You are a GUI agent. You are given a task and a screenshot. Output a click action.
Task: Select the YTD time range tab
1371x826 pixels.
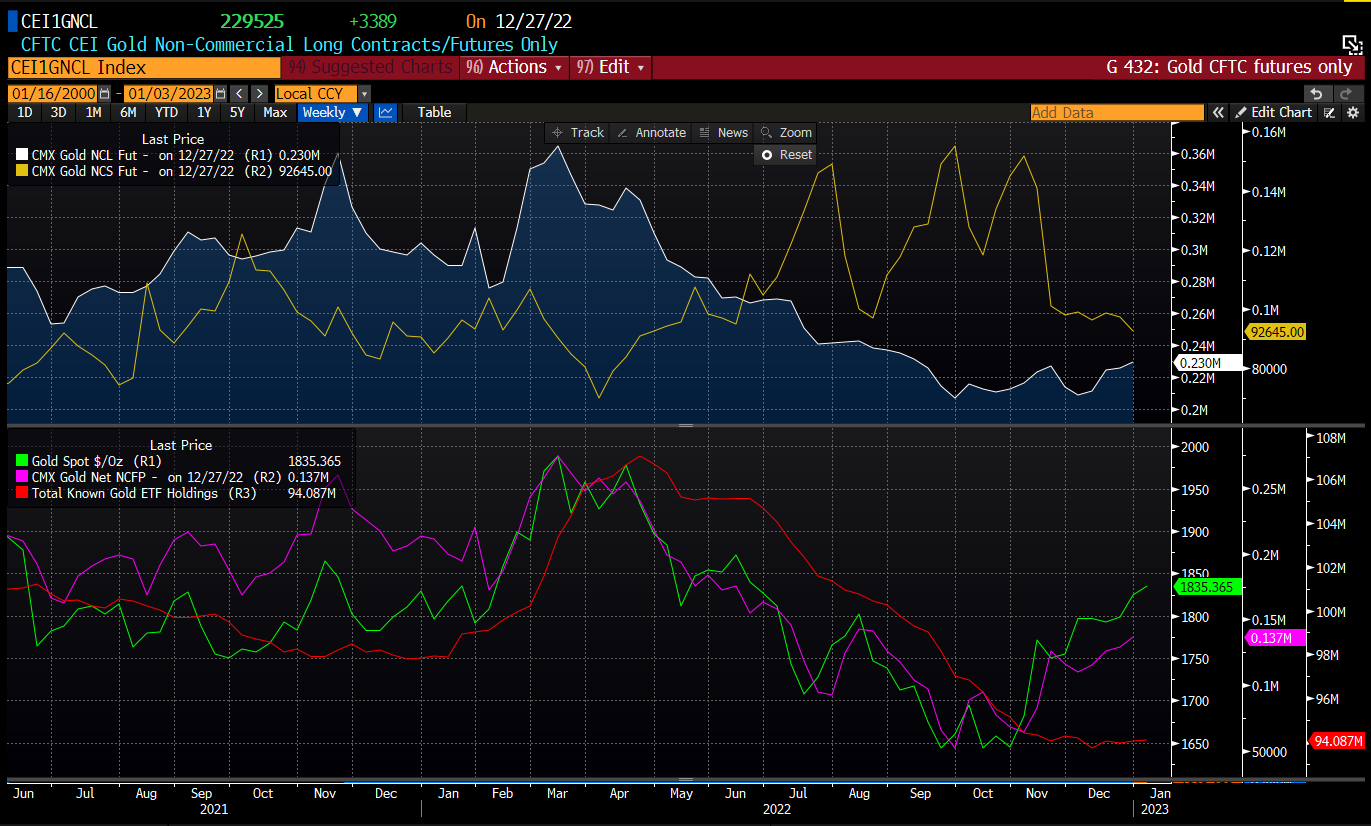point(166,113)
